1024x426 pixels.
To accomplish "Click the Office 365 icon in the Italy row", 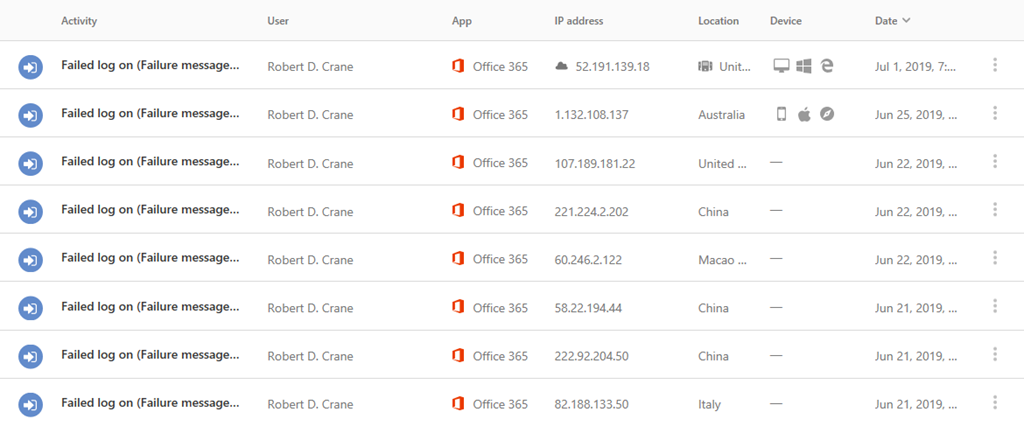I will [x=458, y=403].
